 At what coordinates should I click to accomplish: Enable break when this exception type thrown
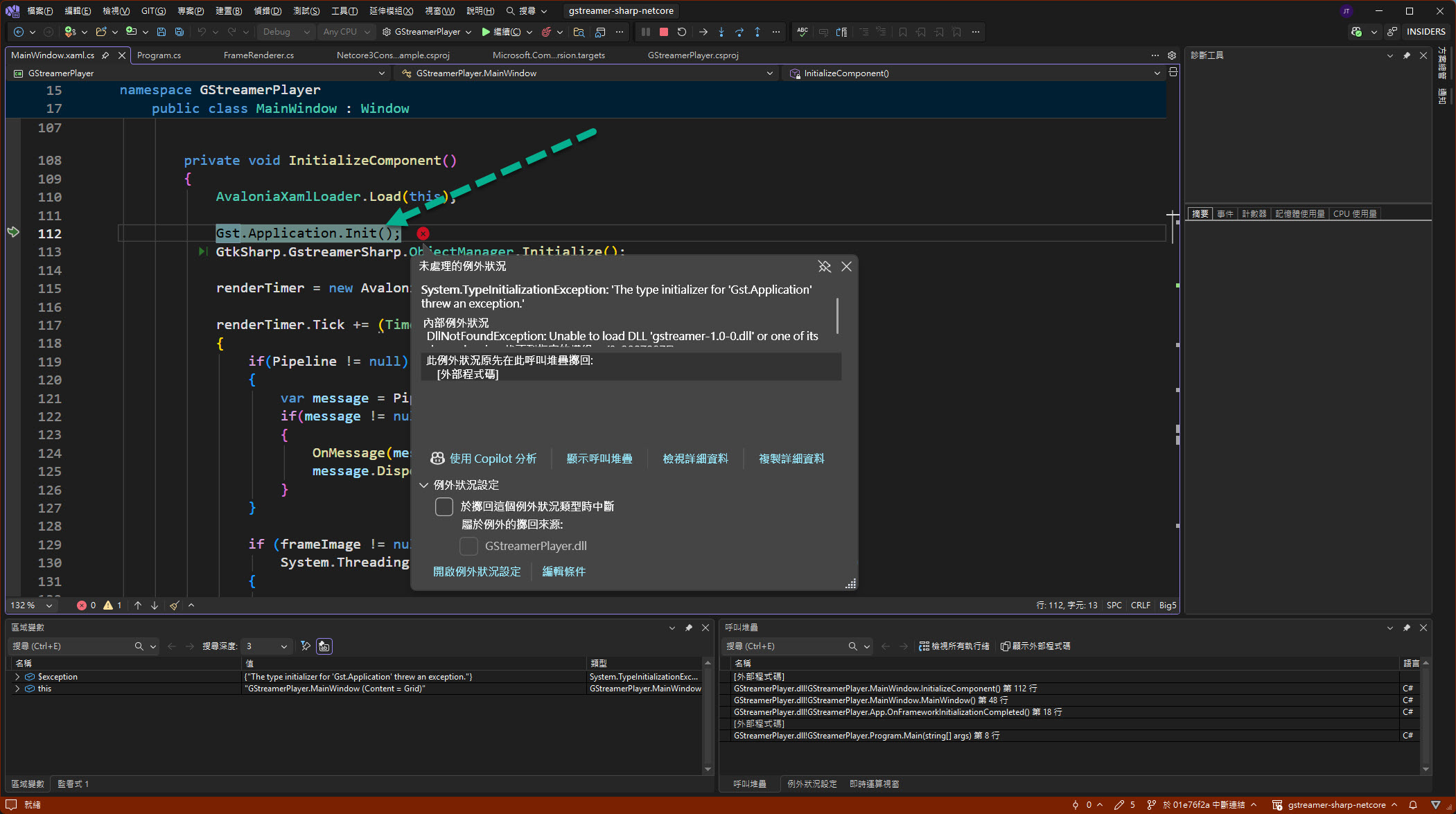(x=444, y=506)
